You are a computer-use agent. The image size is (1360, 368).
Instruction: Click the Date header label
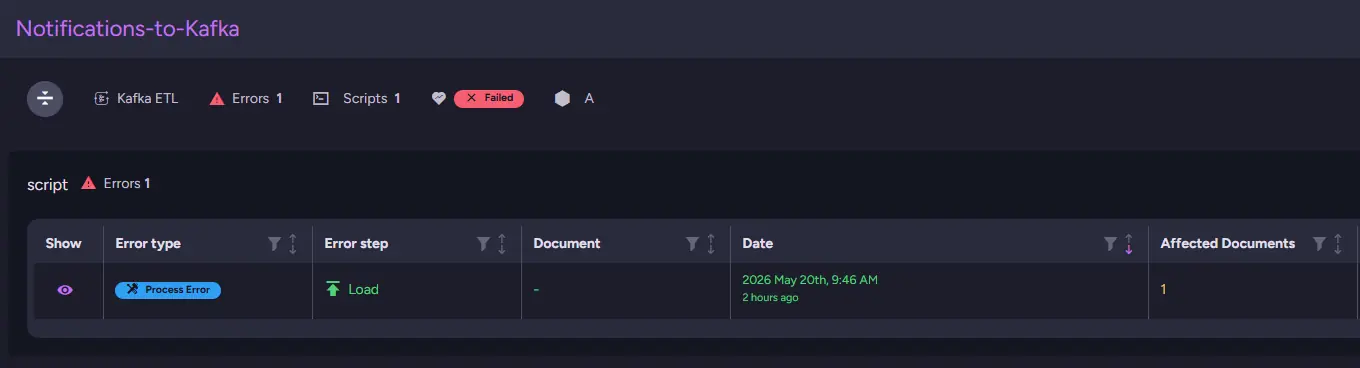tap(758, 243)
